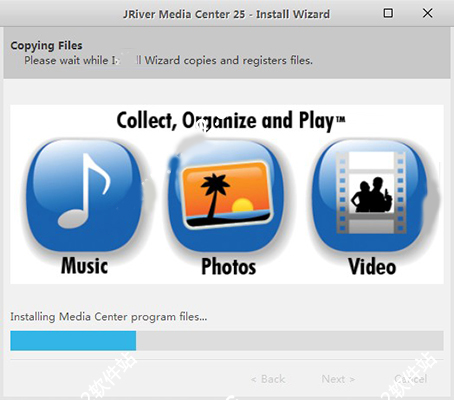Close the Install Wizard window

pyautogui.click(x=427, y=13)
